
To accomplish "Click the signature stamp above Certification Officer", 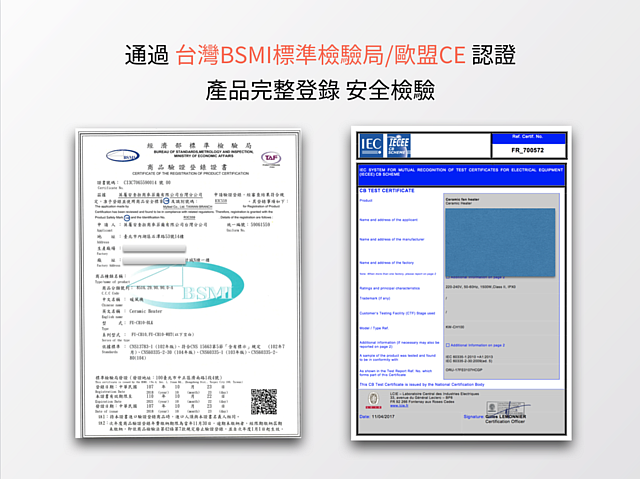I will pyautogui.click(x=507, y=408).
